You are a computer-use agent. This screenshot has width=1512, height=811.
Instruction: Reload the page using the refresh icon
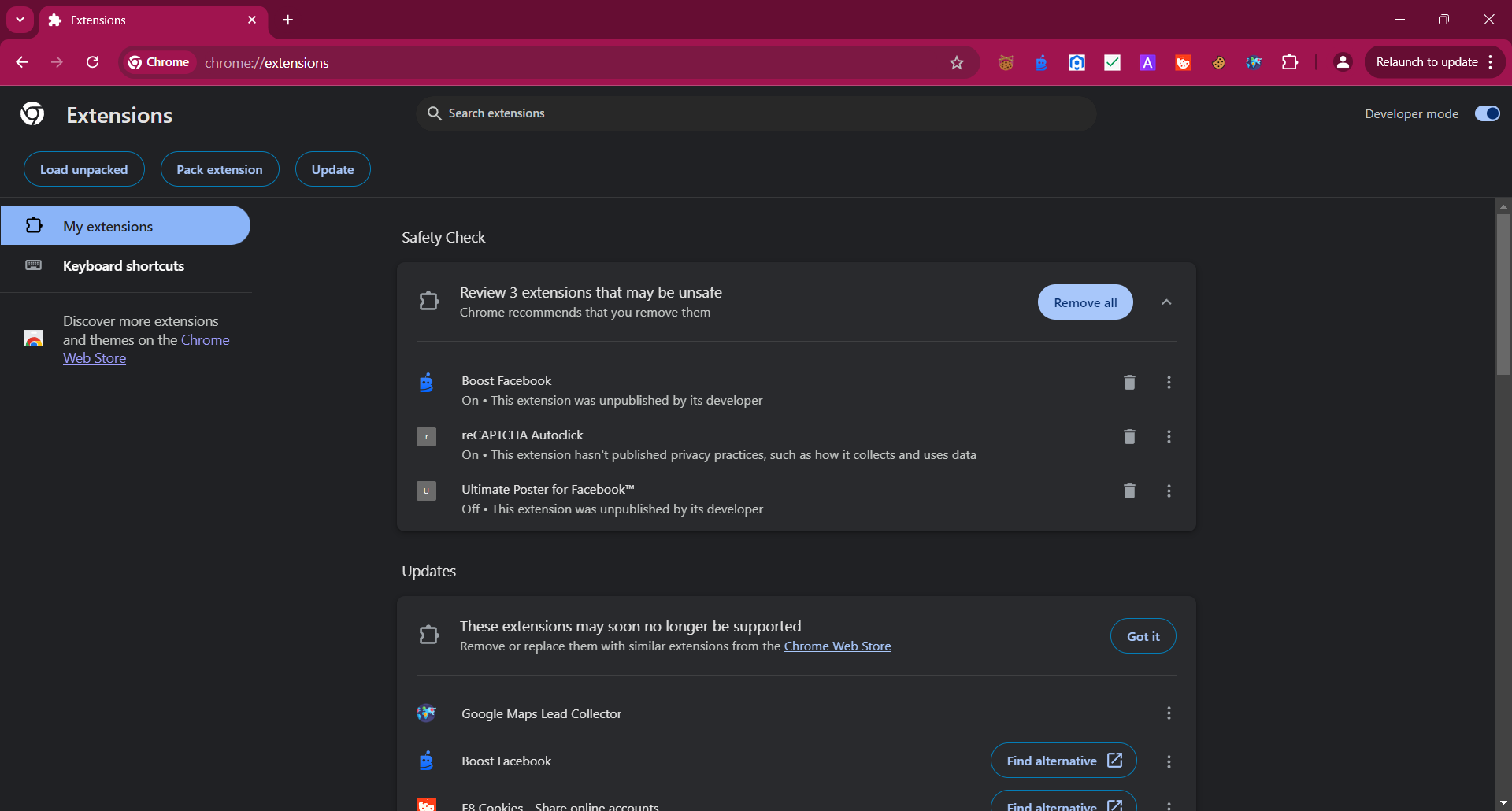(x=93, y=62)
